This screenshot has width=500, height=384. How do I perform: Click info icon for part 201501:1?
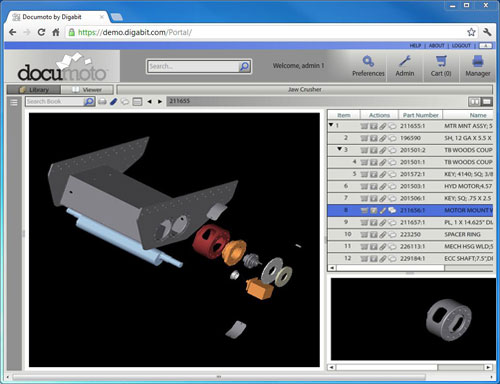[x=374, y=162]
